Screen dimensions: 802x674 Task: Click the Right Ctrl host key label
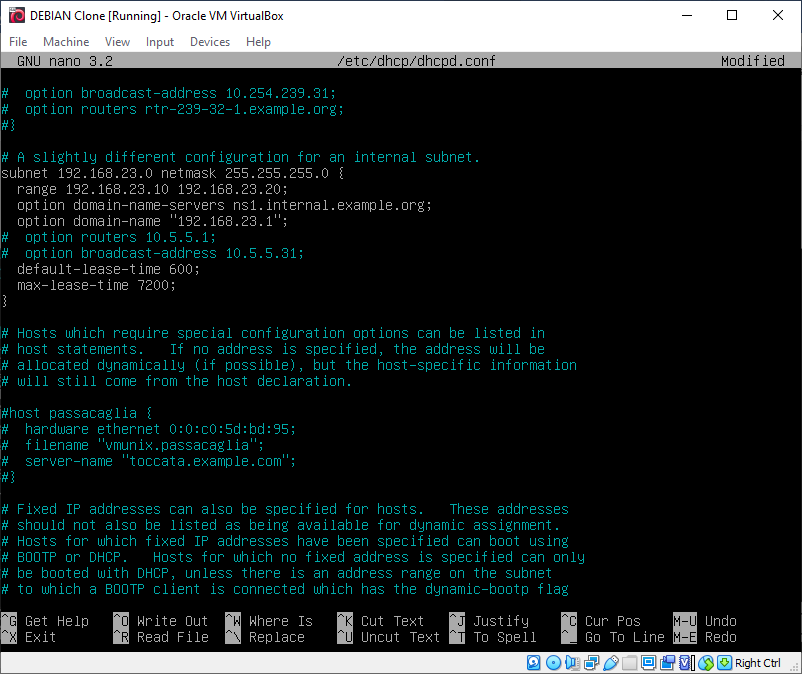pyautogui.click(x=758, y=663)
